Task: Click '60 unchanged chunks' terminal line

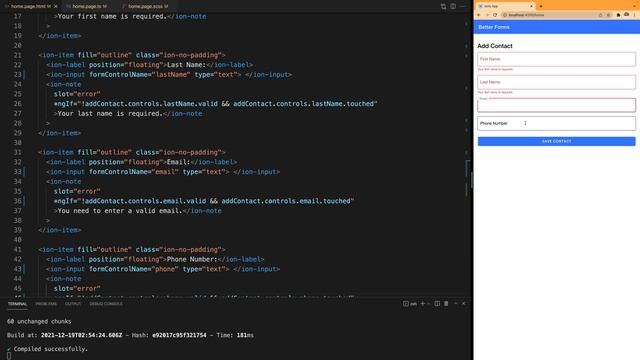Action: point(39,322)
